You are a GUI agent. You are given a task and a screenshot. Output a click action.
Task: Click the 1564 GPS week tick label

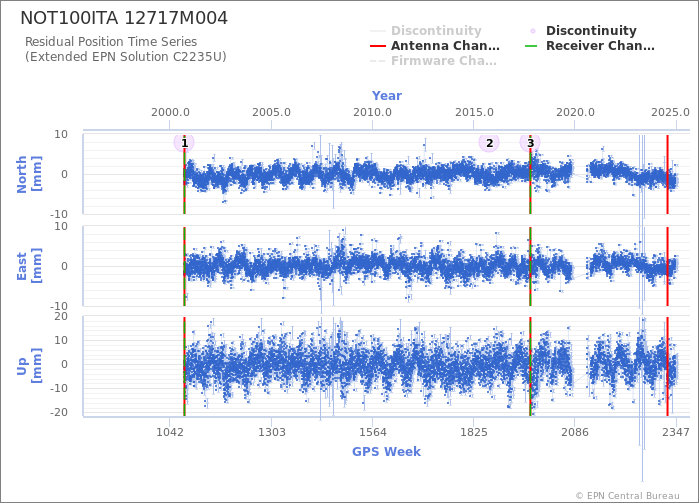click(372, 432)
